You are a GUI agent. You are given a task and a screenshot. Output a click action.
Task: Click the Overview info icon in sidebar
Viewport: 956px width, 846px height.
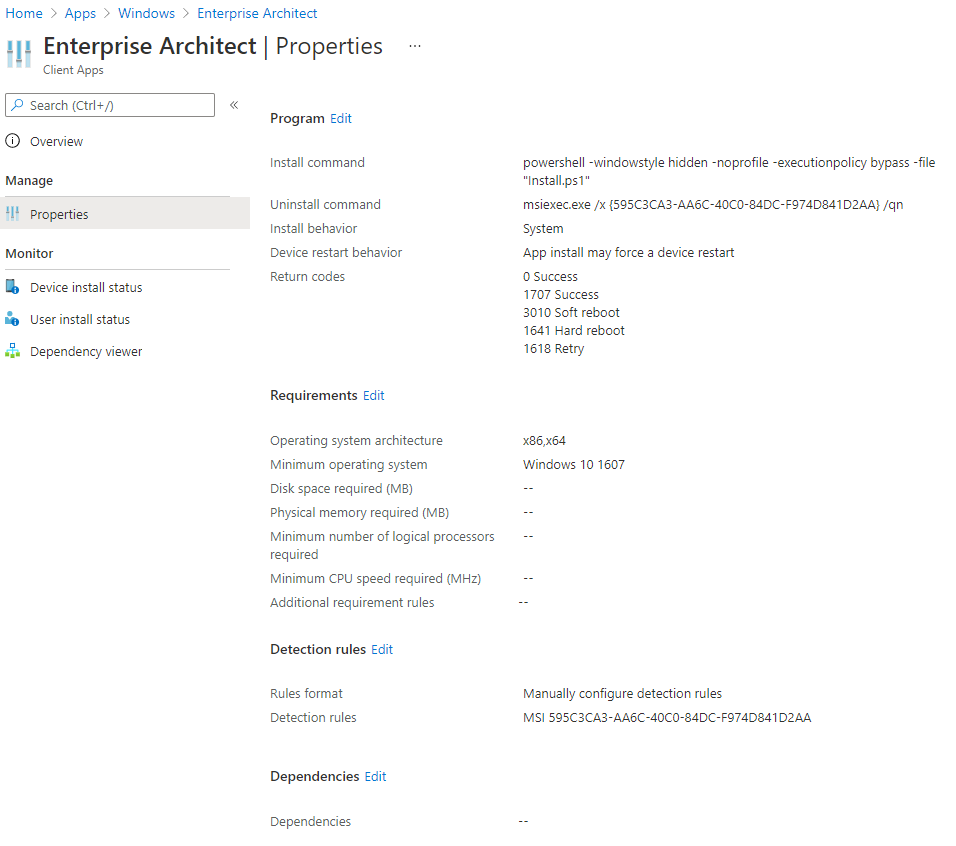13,141
